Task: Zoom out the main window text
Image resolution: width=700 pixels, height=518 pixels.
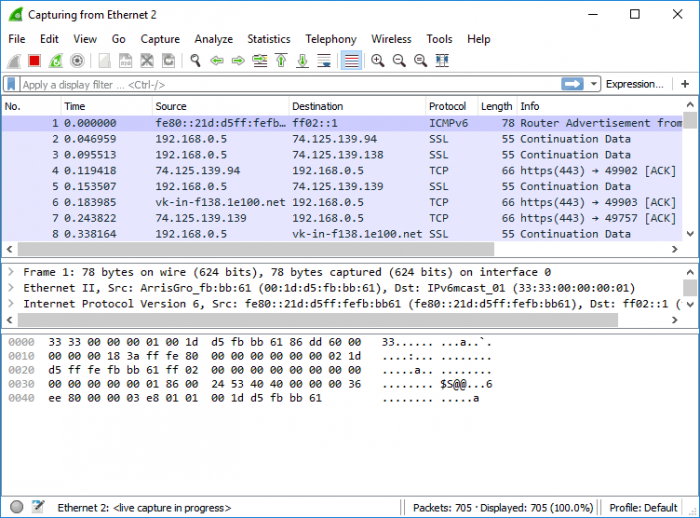Action: 399,60
